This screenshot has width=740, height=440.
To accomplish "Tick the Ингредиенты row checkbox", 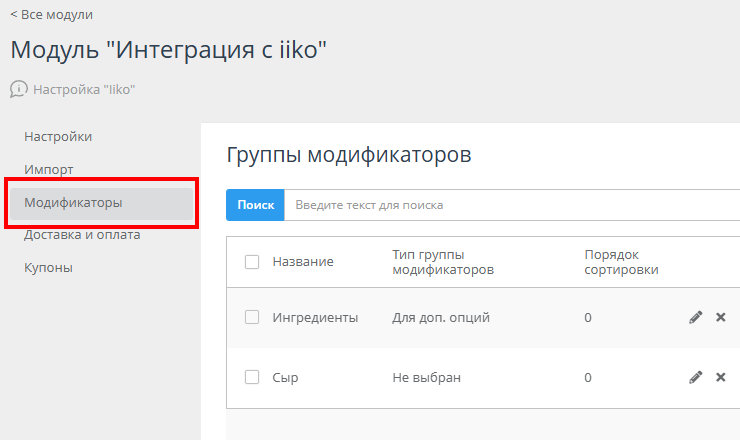I will coord(252,317).
